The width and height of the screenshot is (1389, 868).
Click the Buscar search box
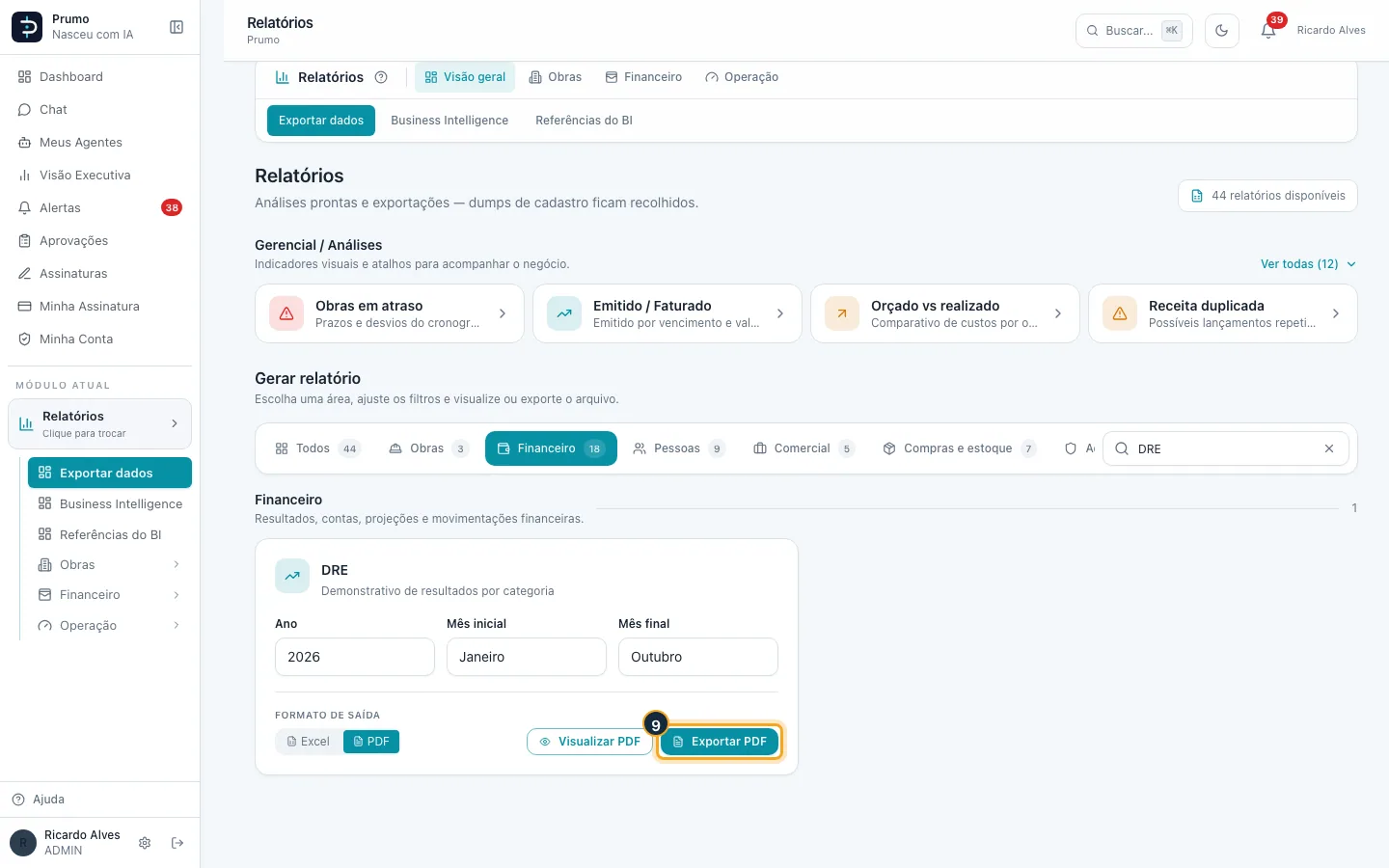pyautogui.click(x=1134, y=31)
